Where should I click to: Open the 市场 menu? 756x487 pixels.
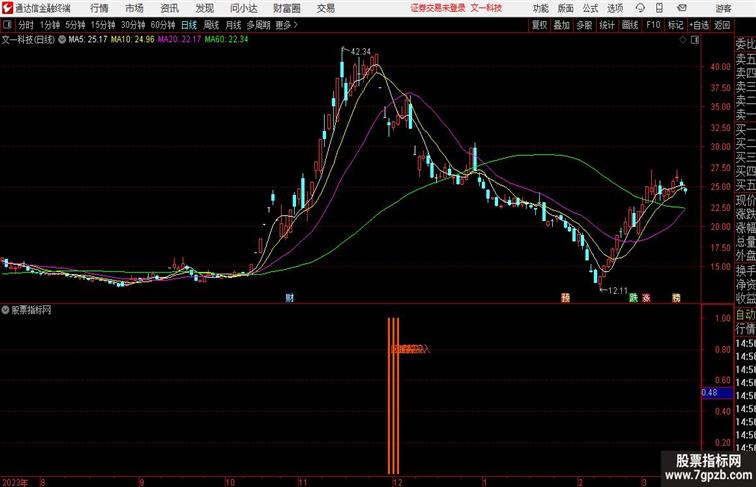click(134, 8)
